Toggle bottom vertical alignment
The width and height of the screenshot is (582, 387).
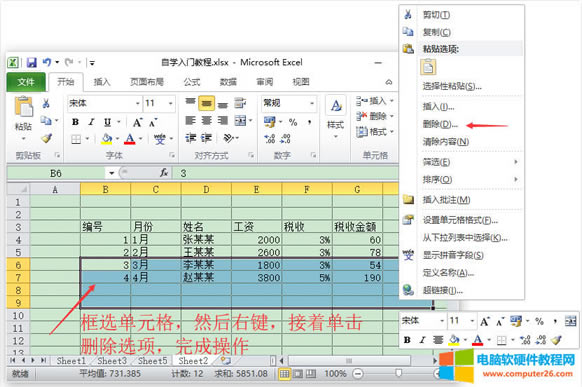click(x=223, y=104)
